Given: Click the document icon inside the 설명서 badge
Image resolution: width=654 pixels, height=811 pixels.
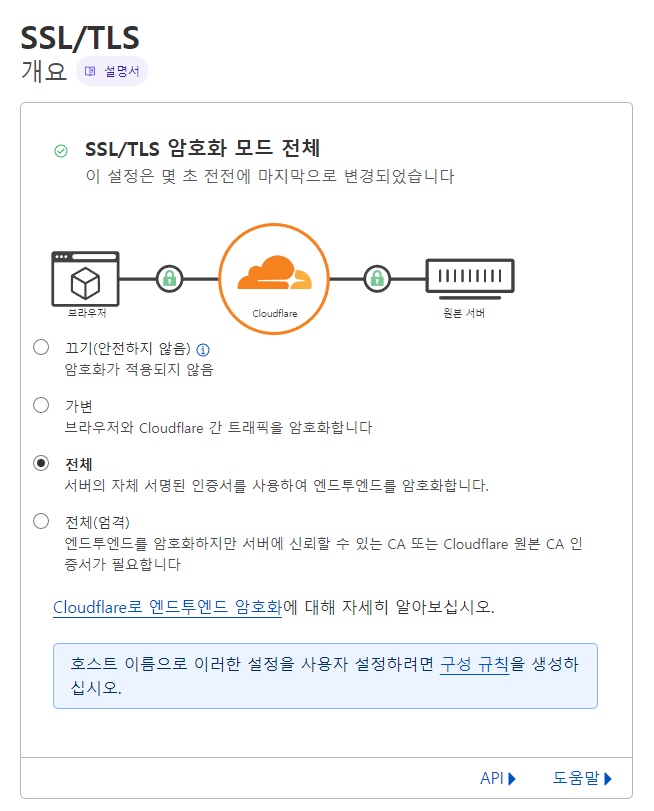Looking at the screenshot, I should 90,71.
